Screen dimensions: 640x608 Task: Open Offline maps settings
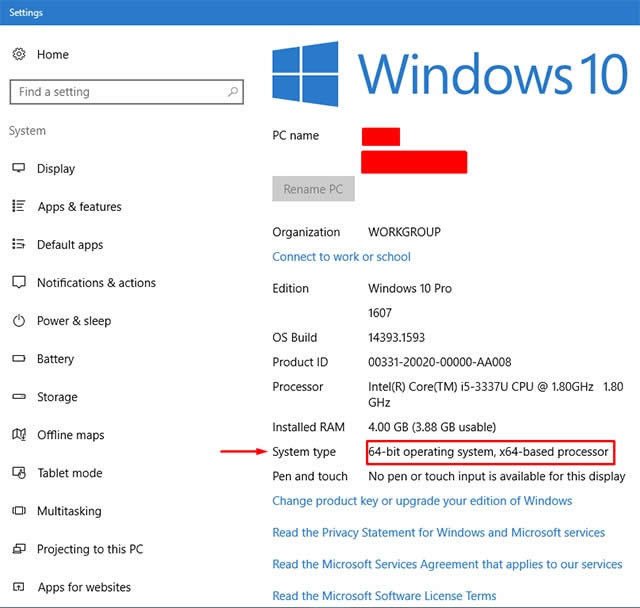(x=71, y=435)
